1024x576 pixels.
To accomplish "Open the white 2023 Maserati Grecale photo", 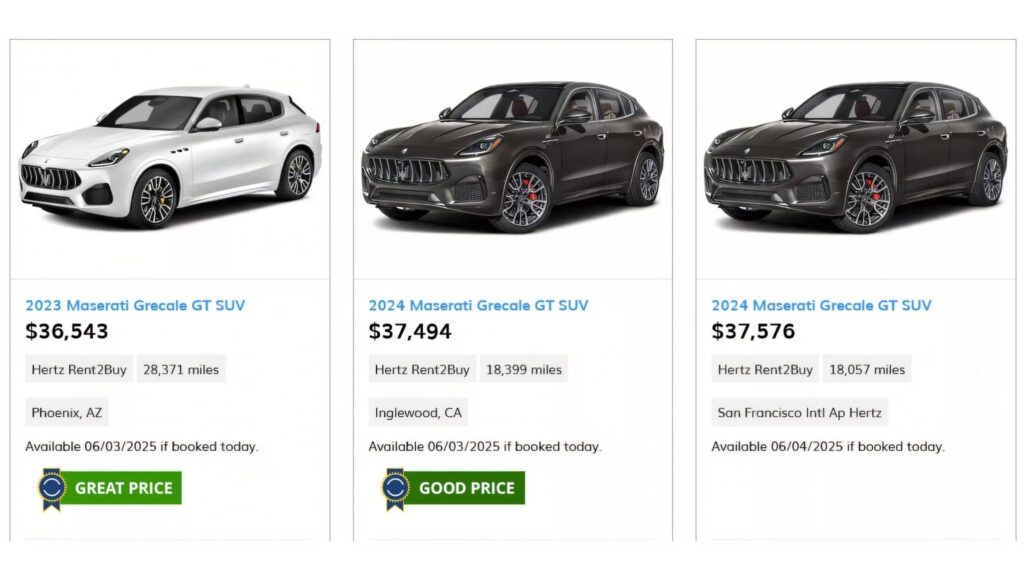I will 170,159.
